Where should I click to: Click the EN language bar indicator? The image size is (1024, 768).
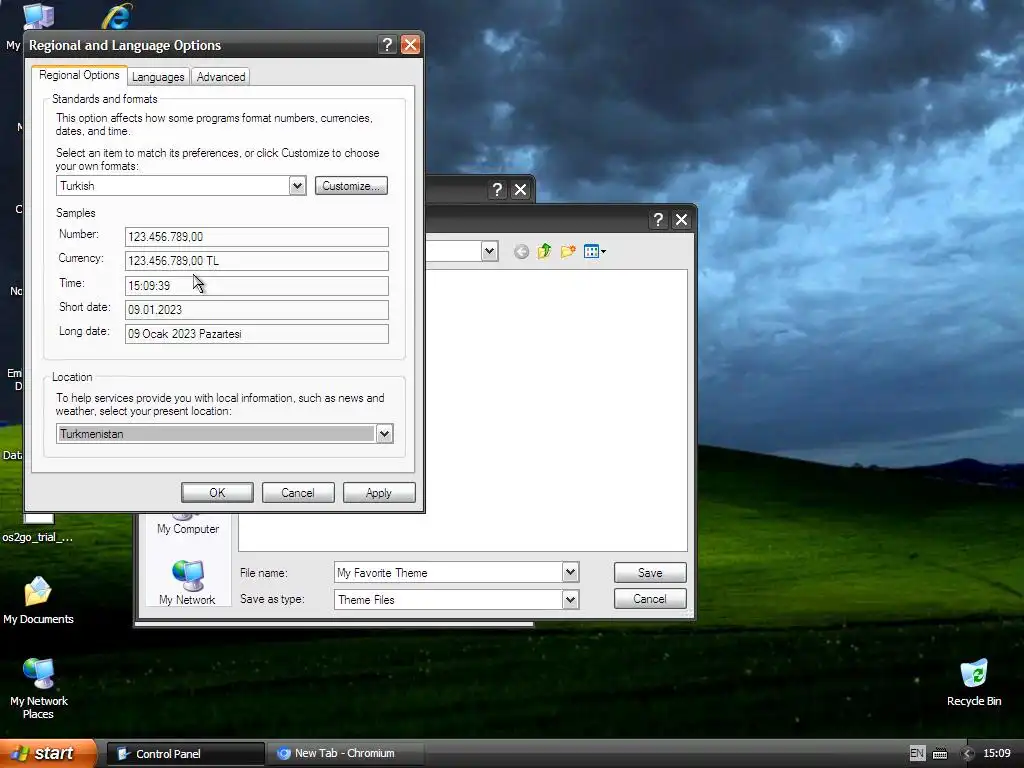tap(917, 753)
